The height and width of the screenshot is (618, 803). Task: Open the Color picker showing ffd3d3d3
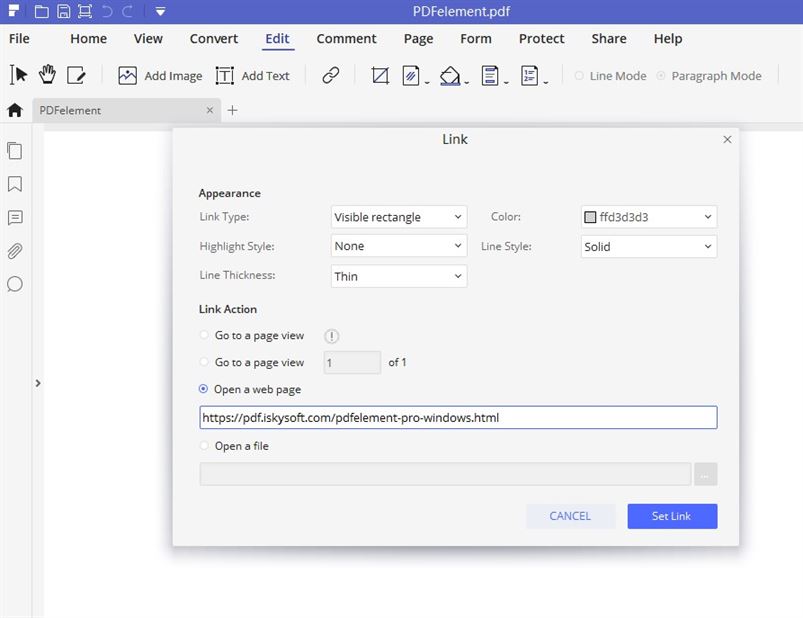(649, 217)
